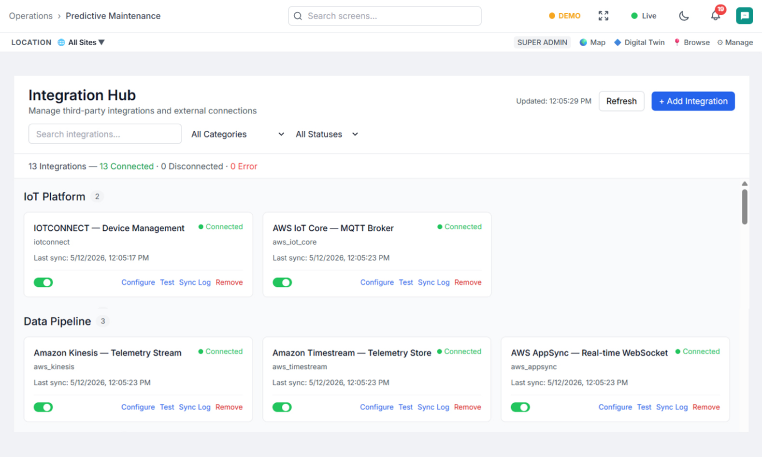Configure AWS AppSync Real-time WebSocket
This screenshot has height=457, width=762.
615,407
